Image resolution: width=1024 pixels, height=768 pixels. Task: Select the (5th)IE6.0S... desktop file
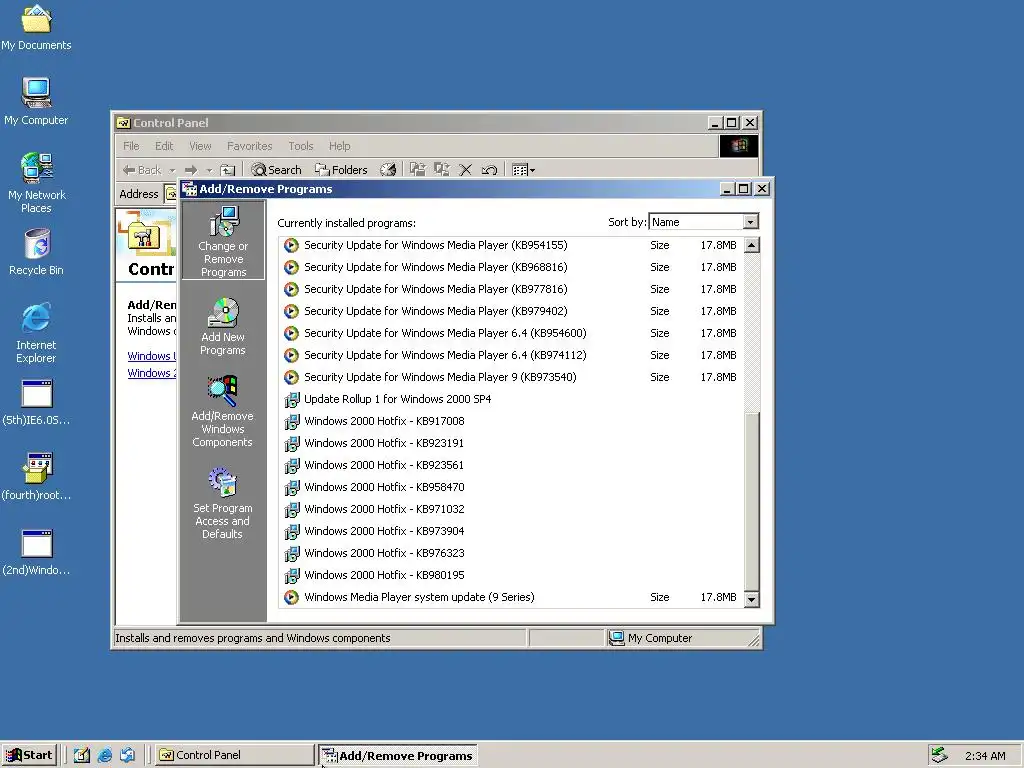click(x=36, y=402)
